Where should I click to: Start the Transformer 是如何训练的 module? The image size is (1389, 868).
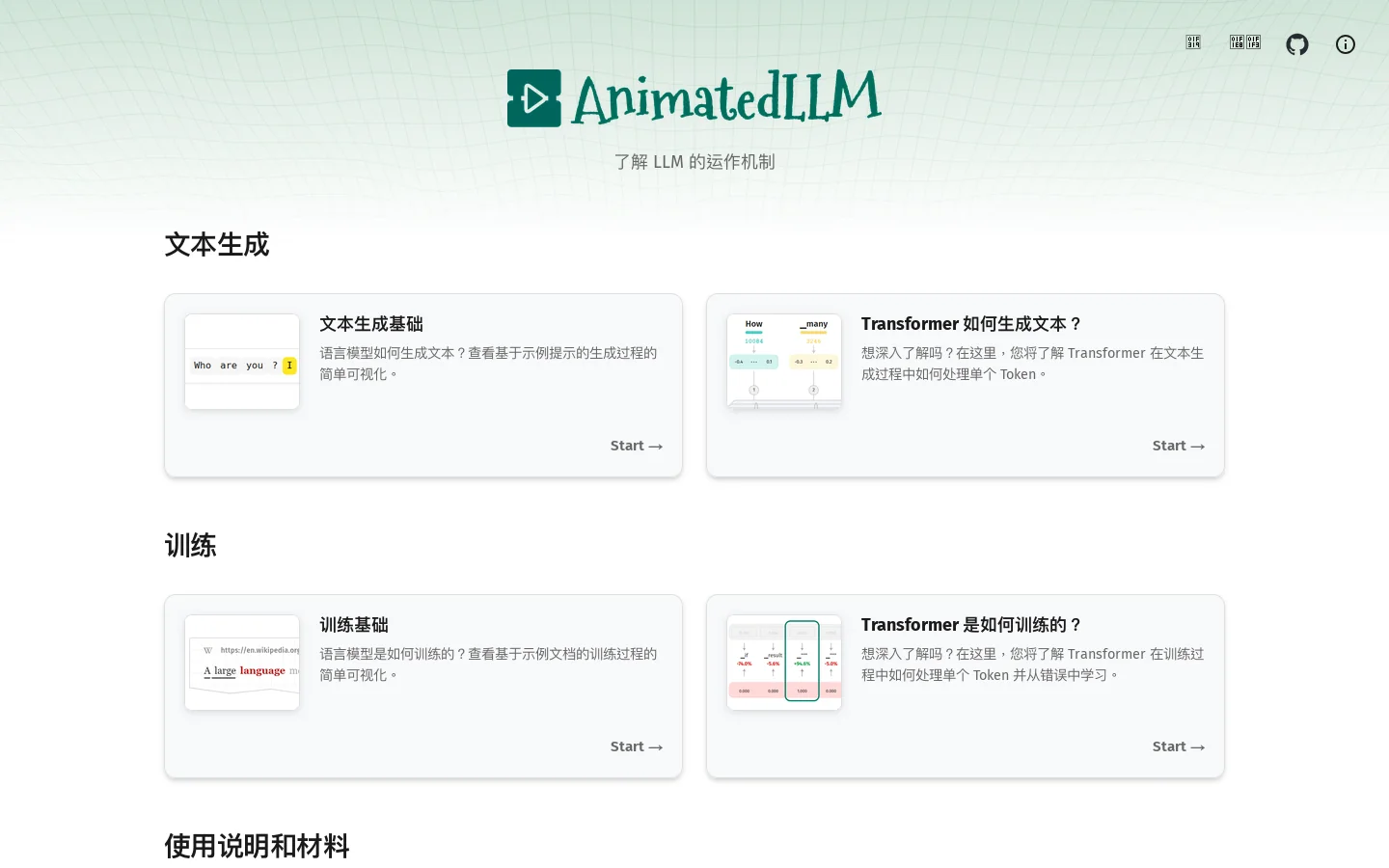point(1179,746)
